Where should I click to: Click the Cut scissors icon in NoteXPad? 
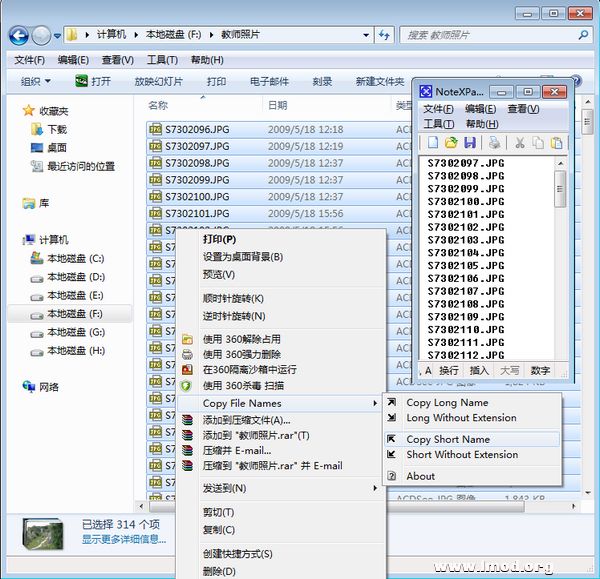519,143
